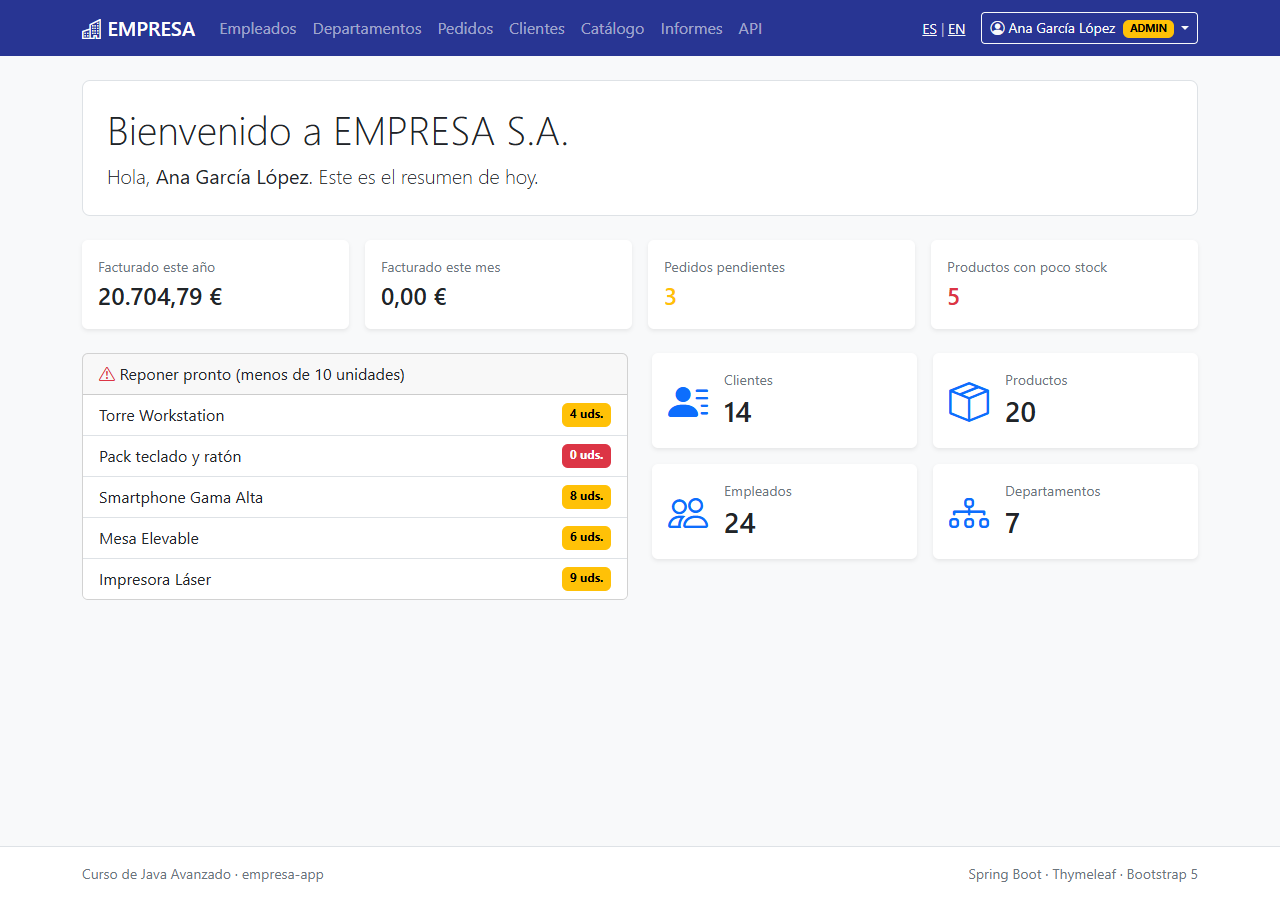This screenshot has height=900, width=1280.
Task: Click the user avatar icon in navbar
Action: pos(997,28)
